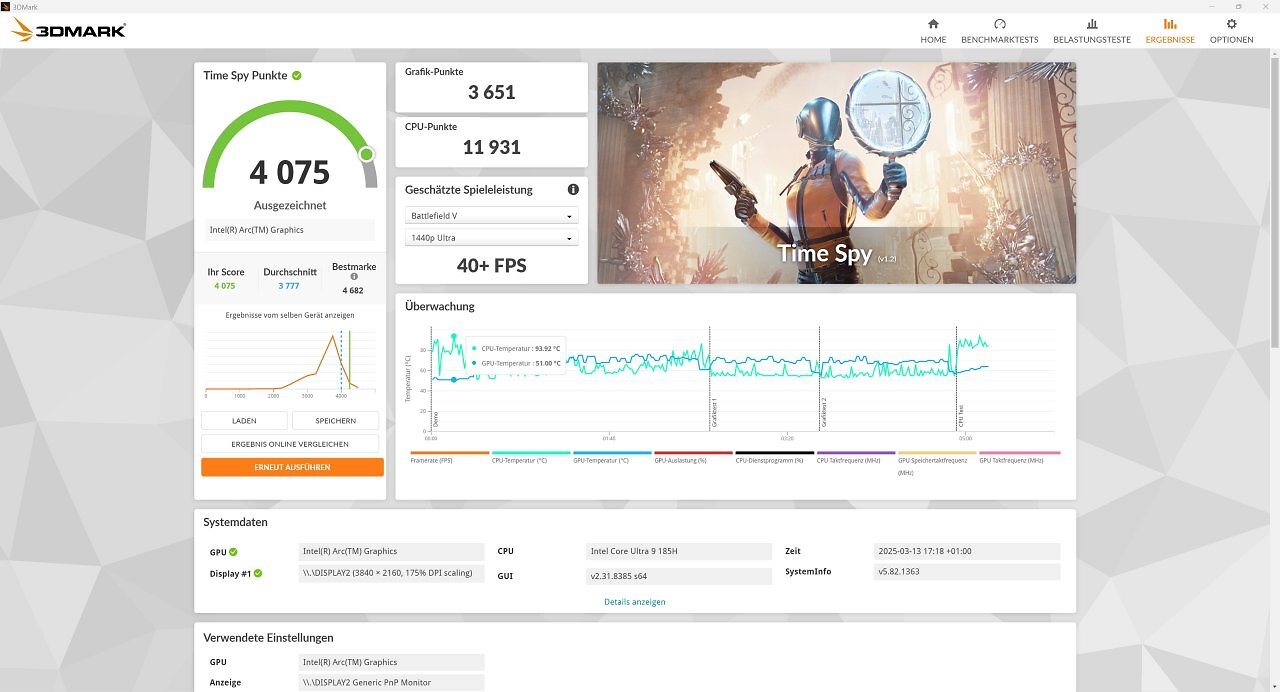
Task: Click the green check next to Display #1
Action: [257, 573]
